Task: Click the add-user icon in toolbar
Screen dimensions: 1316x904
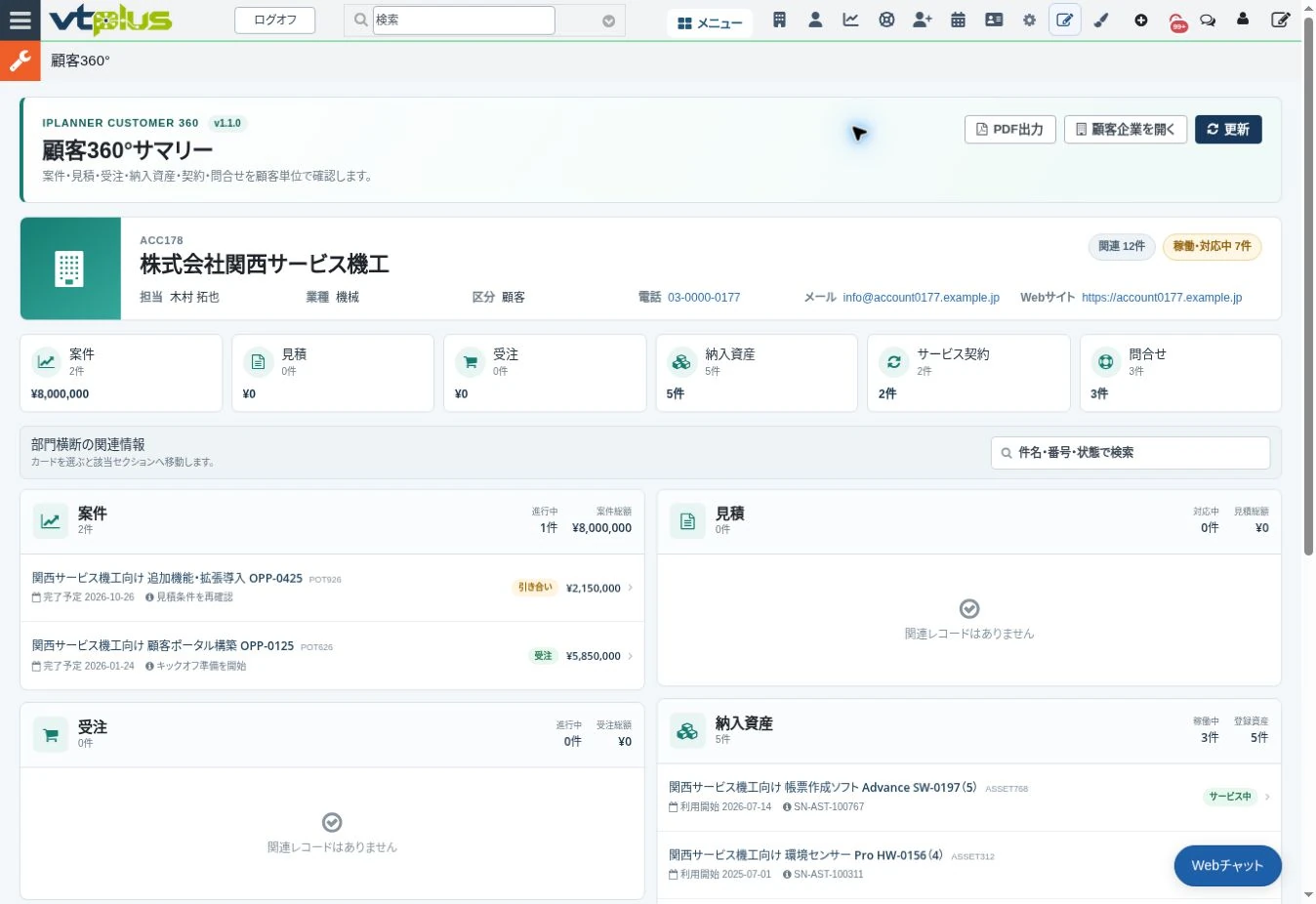Action: tap(923, 20)
